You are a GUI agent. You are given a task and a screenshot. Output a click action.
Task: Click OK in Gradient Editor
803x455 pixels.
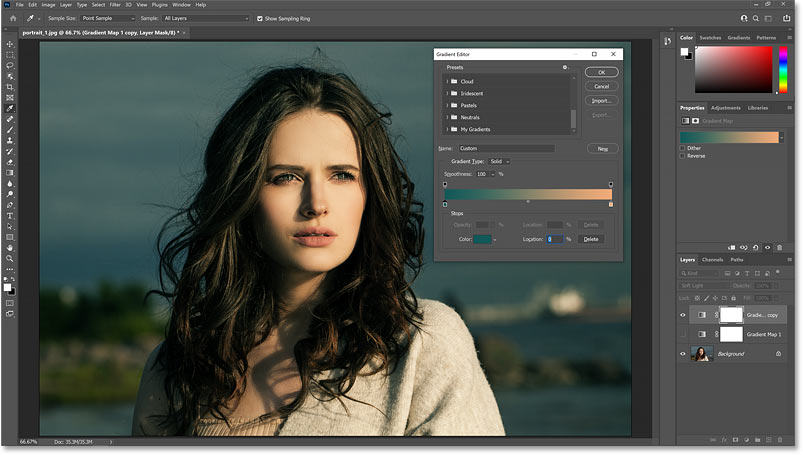tap(602, 72)
